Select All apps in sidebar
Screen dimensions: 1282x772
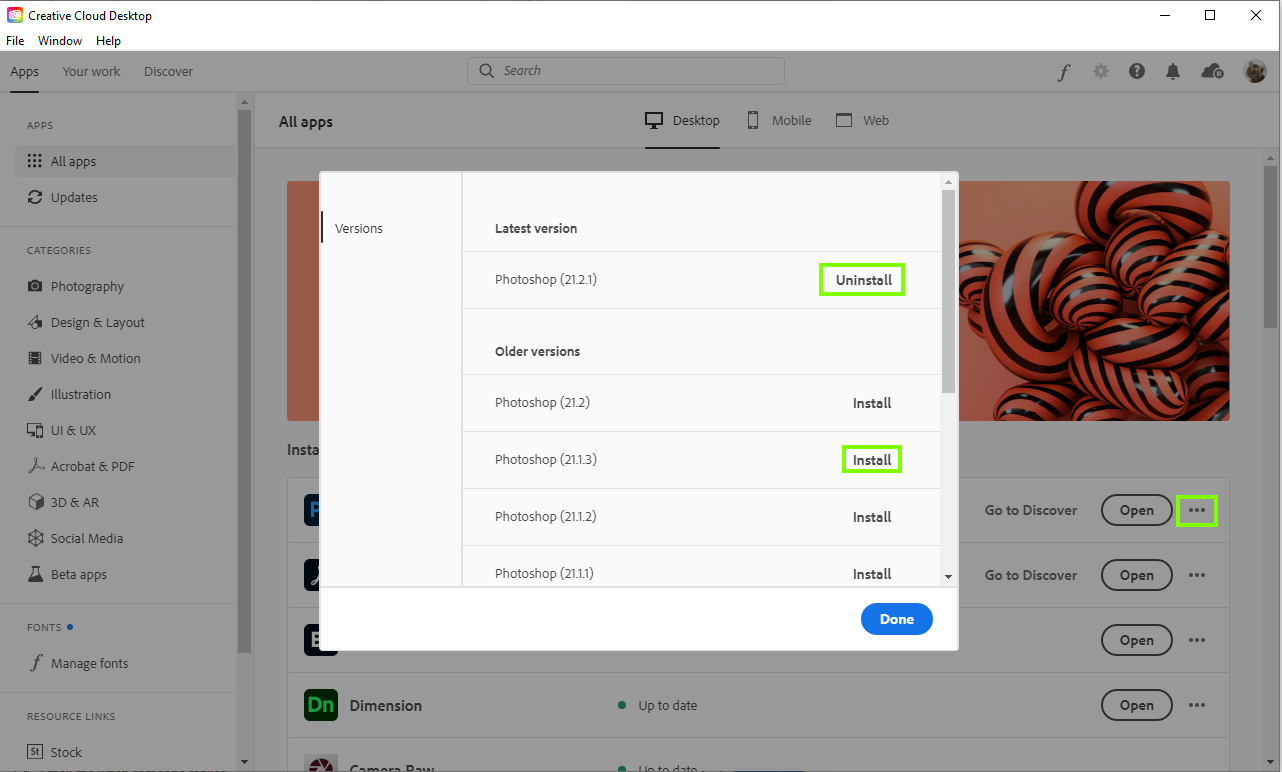tap(125, 161)
